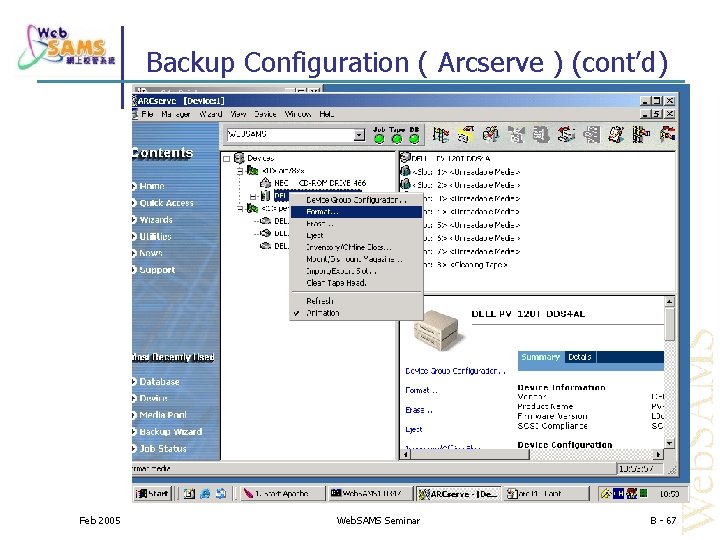
Task: Click the first manager icon right of DB light
Action: [x=440, y=135]
